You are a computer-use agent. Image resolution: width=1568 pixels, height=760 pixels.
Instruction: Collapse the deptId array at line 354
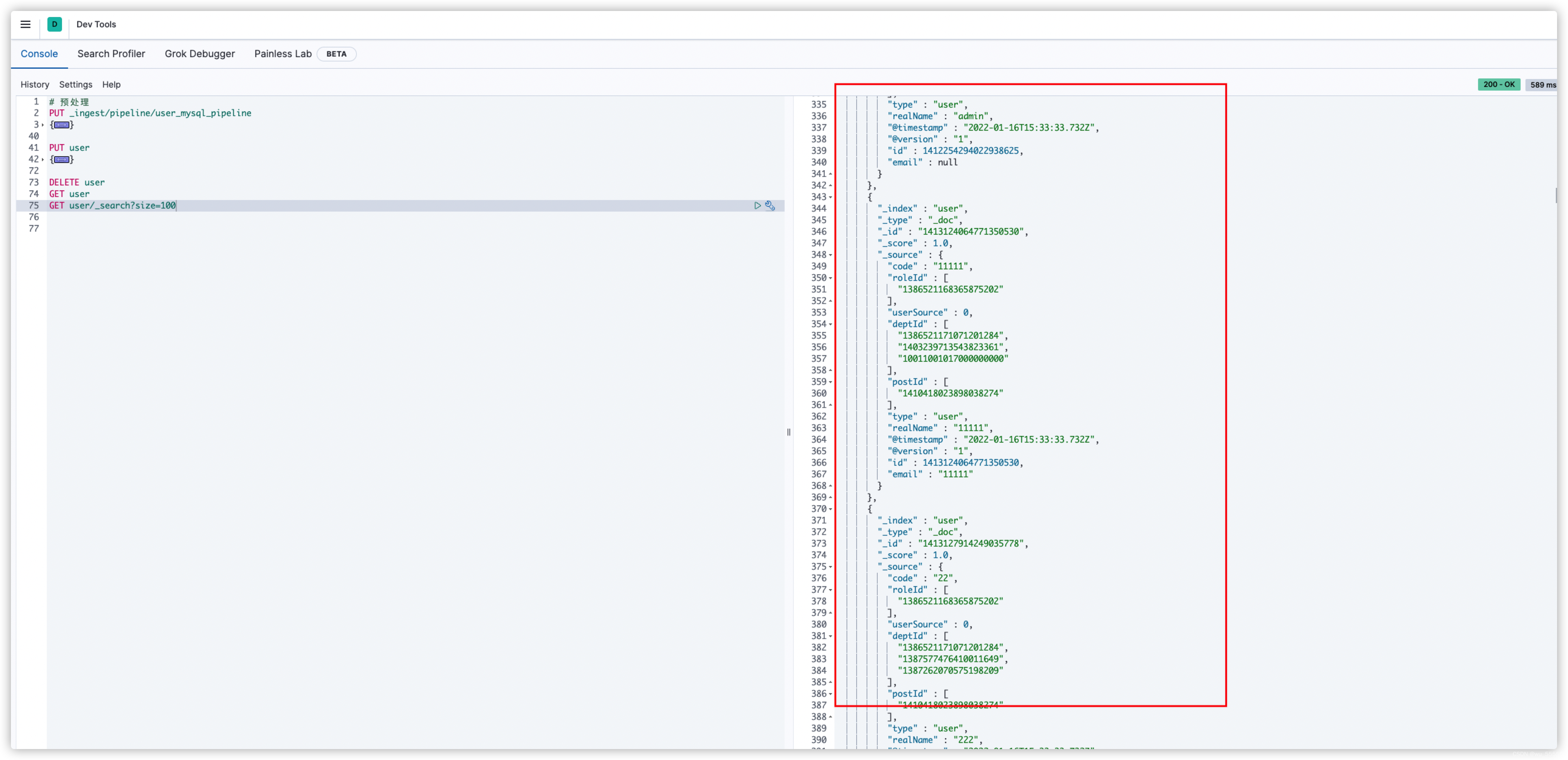click(831, 325)
